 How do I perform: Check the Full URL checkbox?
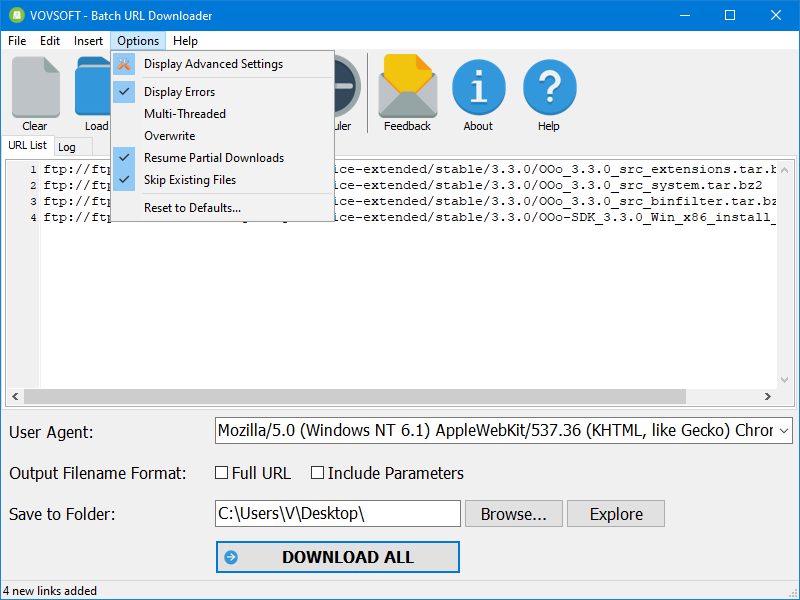[x=221, y=473]
